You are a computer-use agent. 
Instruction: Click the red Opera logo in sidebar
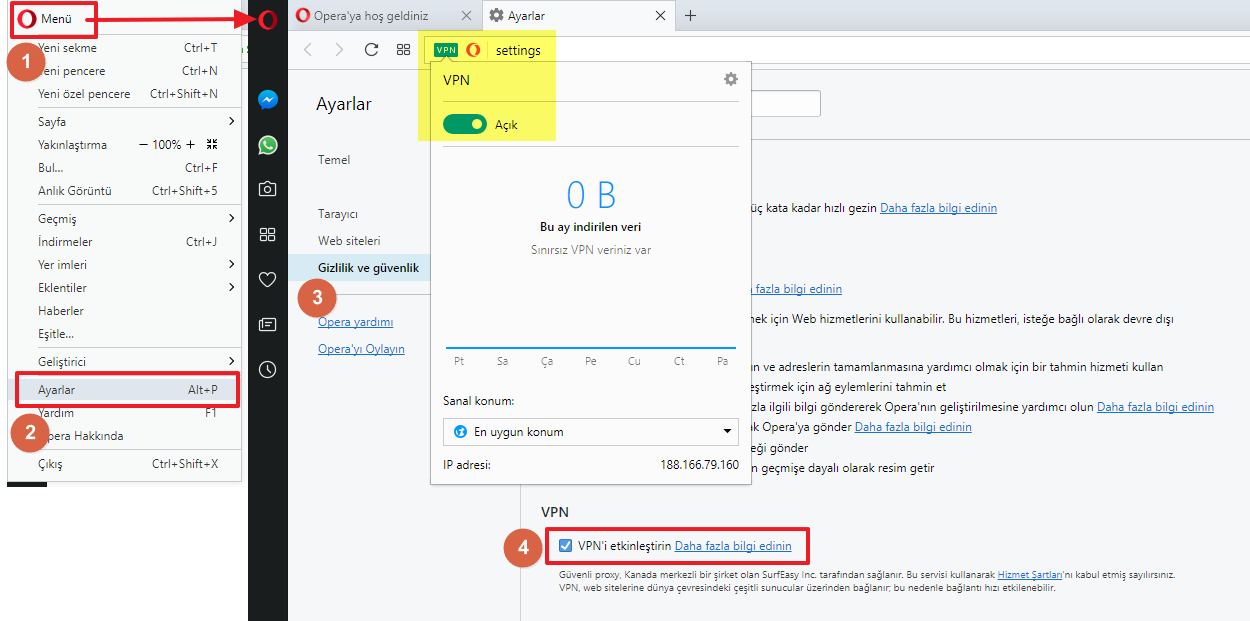click(x=267, y=19)
